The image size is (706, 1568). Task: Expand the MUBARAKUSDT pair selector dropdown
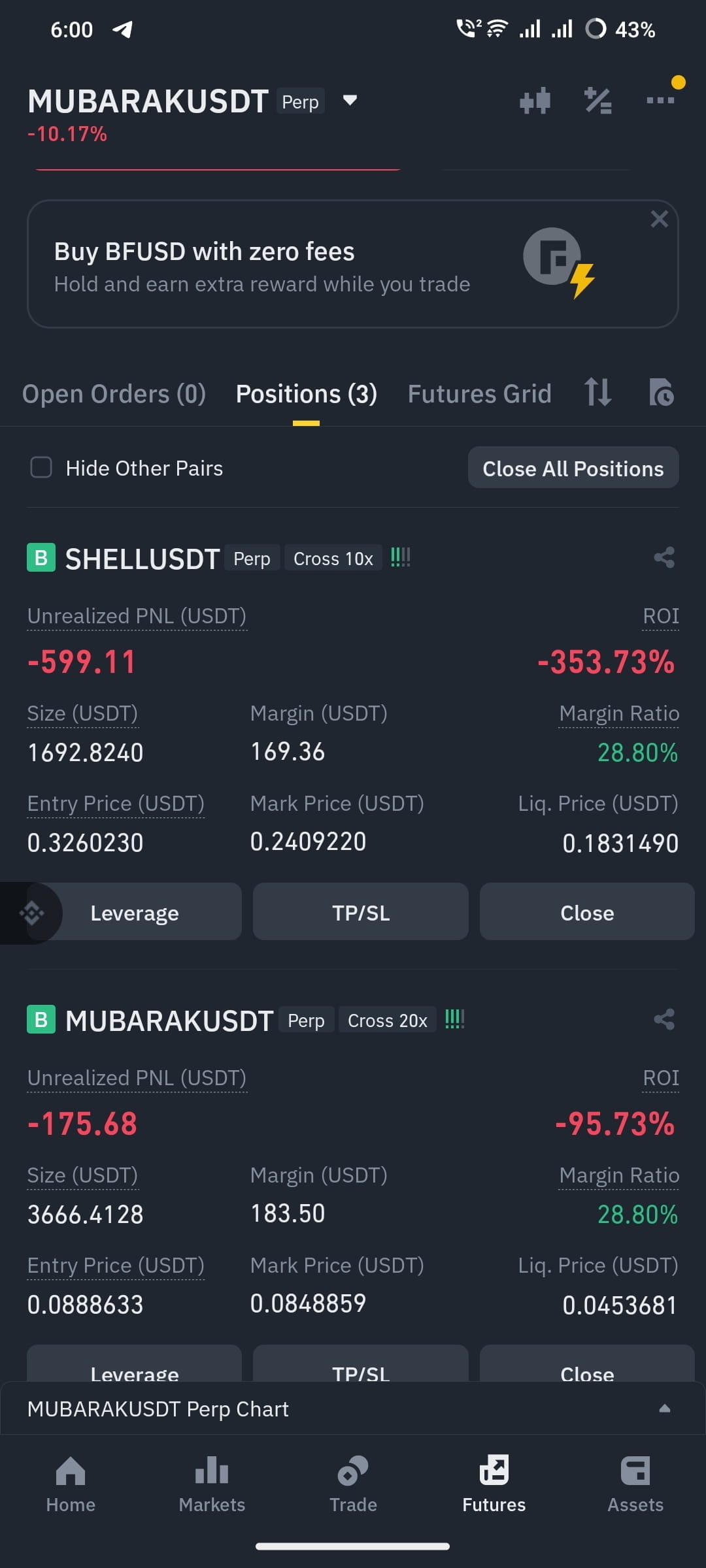click(350, 100)
